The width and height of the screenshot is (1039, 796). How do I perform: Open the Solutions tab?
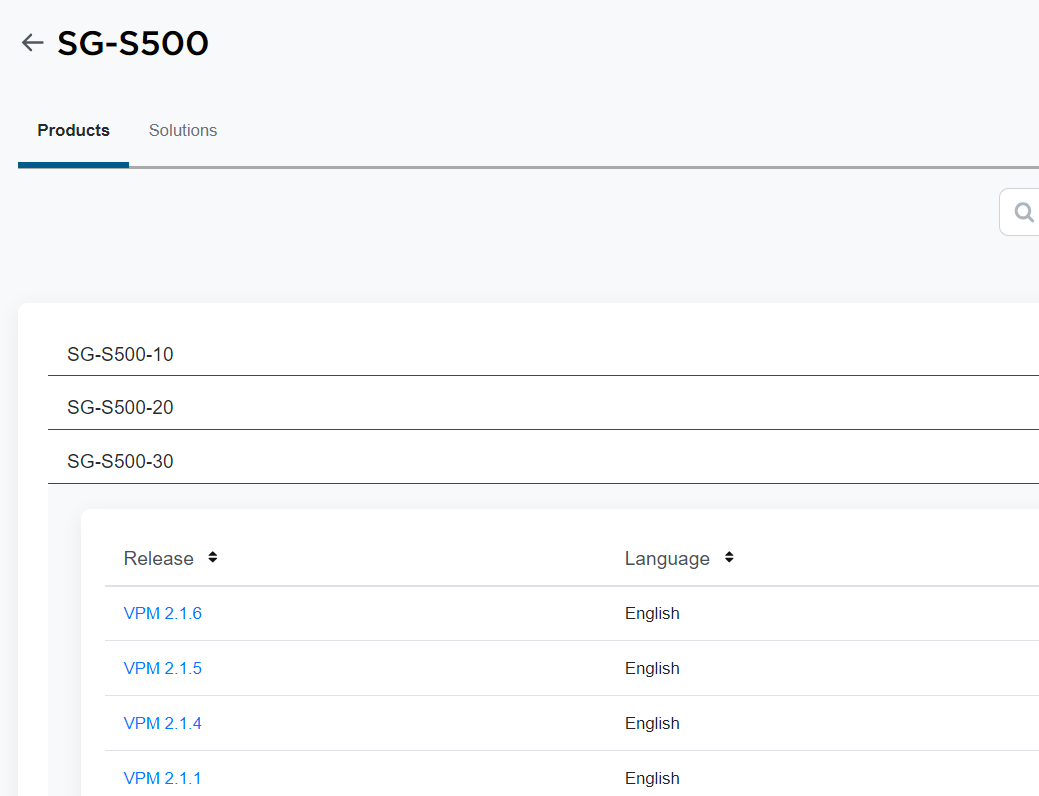[183, 131]
